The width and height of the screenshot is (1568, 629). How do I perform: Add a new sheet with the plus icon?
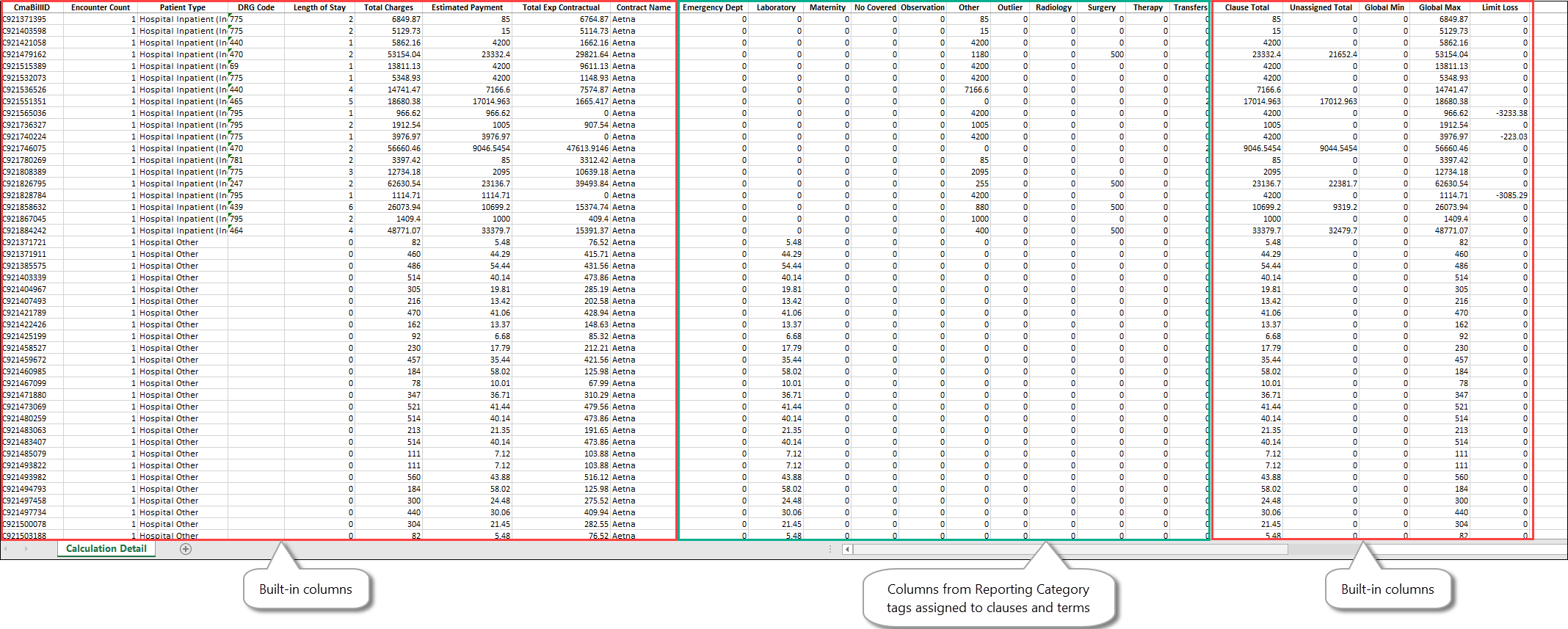186,549
